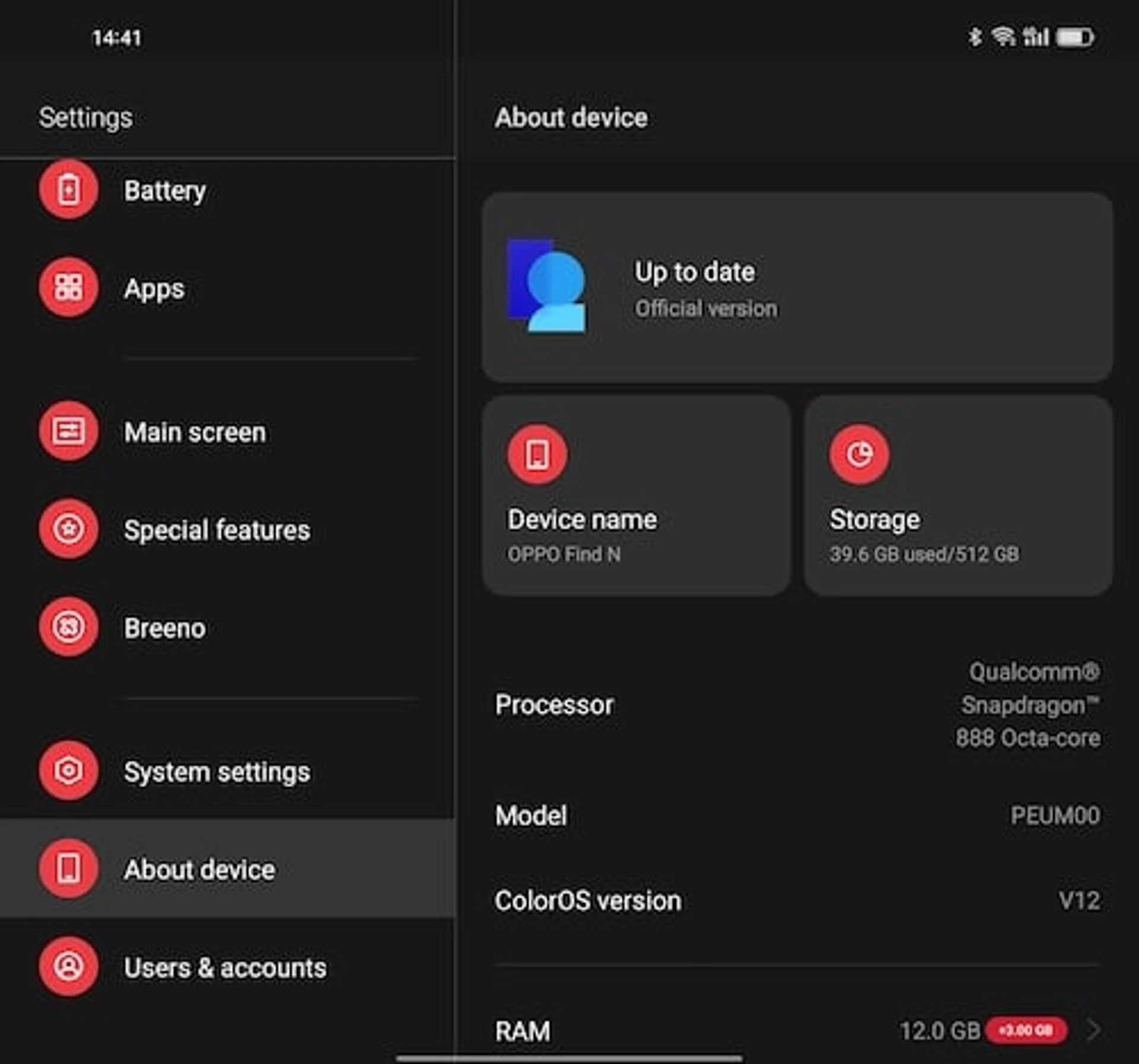Tap the Processor row
The width and height of the screenshot is (1139, 1064).
(x=797, y=705)
